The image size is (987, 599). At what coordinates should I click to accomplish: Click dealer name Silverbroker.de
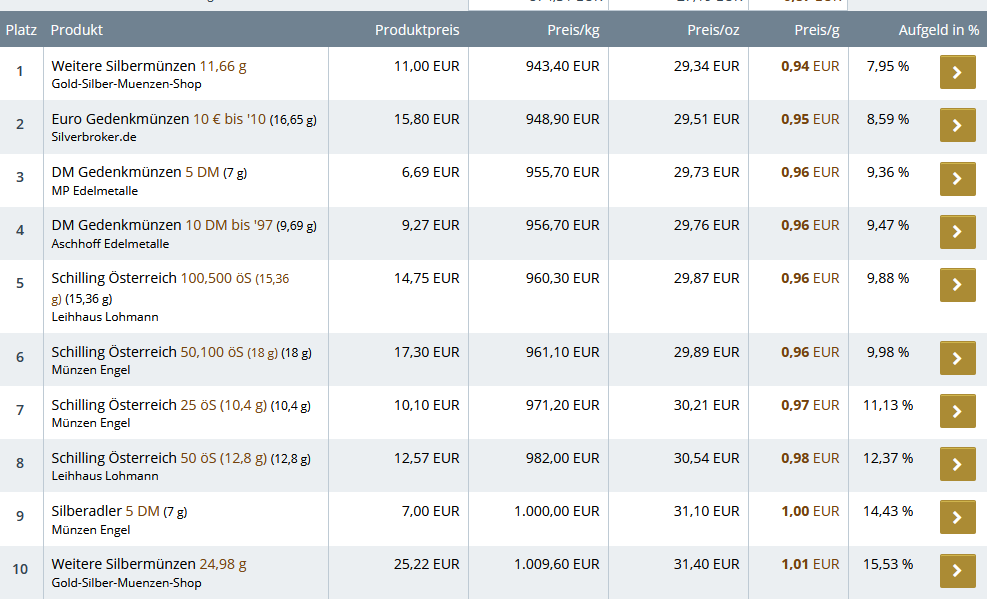(94, 137)
